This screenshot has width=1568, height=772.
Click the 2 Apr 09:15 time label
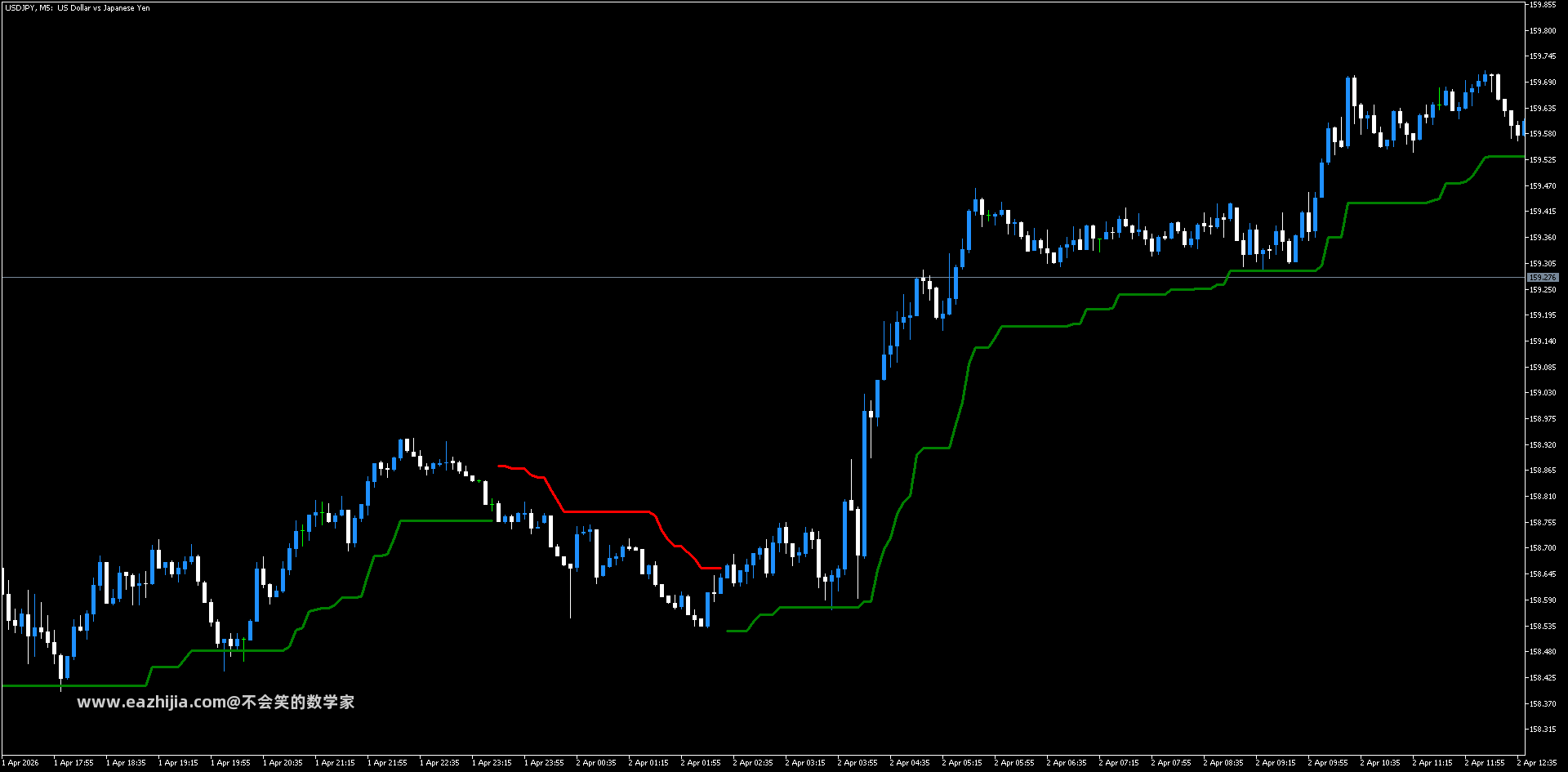tap(1276, 763)
